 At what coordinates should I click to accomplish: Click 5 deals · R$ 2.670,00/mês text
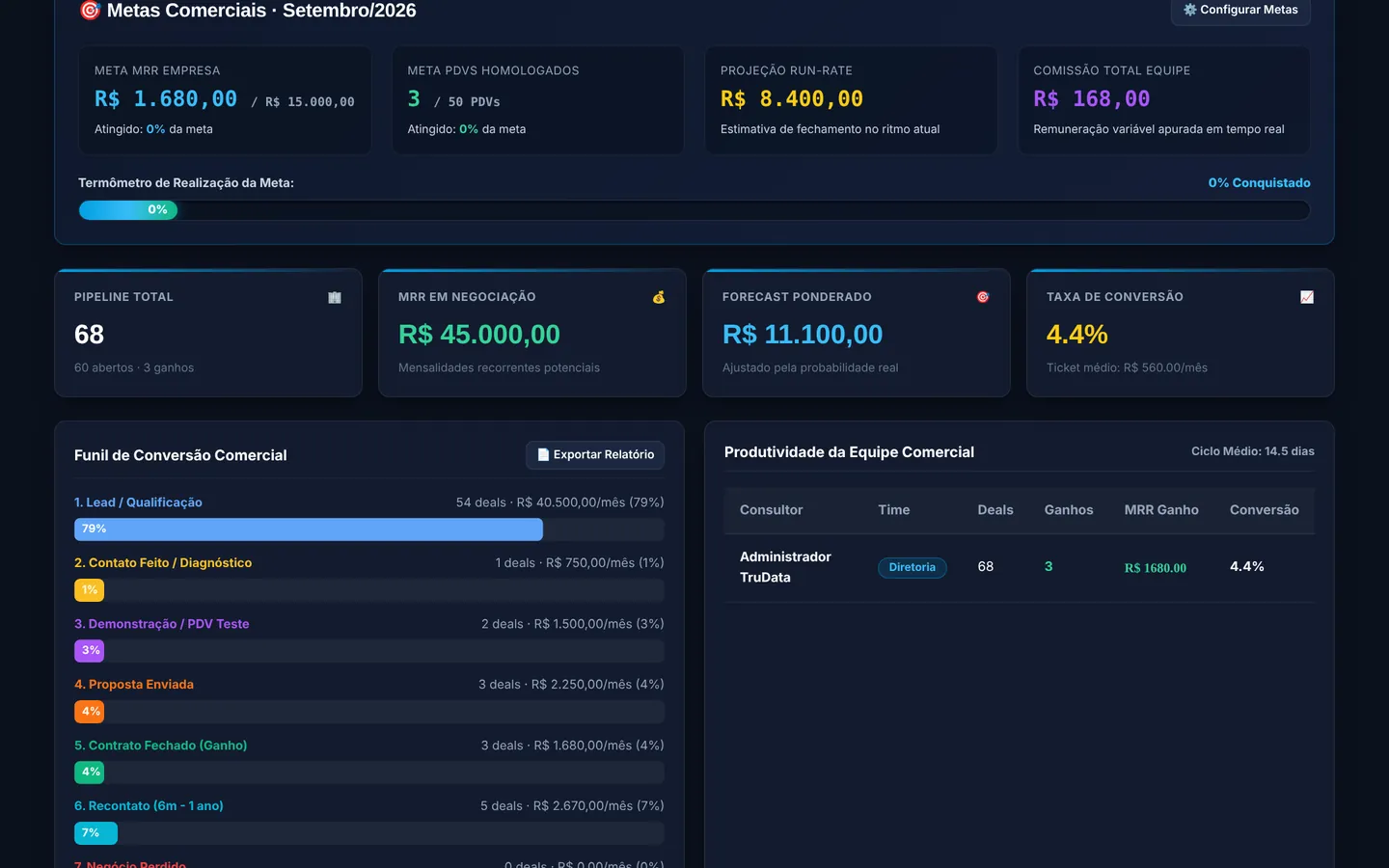(573, 806)
